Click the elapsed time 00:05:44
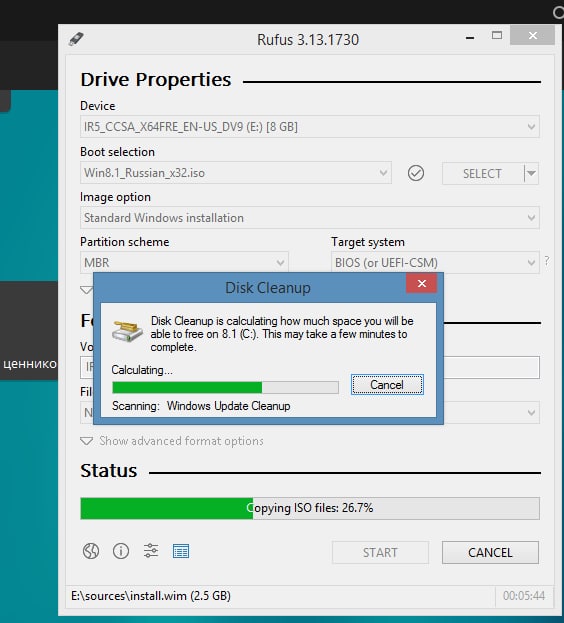 [x=524, y=596]
